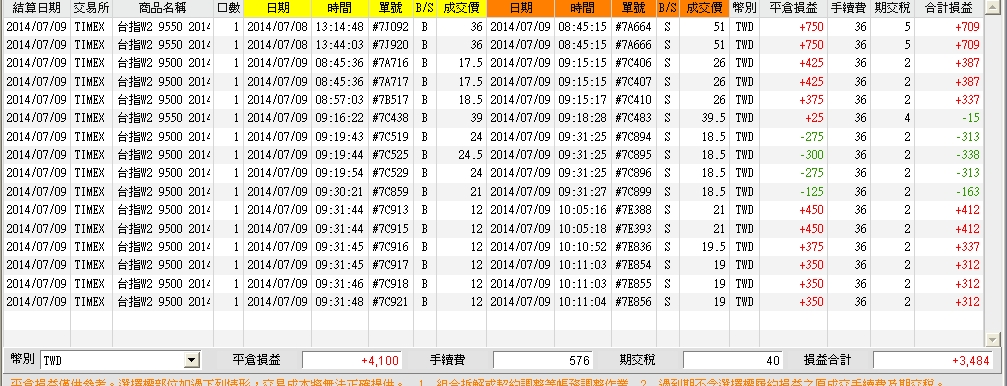Select sell order #7E856 cell
The image size is (1007, 386).
click(x=633, y=302)
